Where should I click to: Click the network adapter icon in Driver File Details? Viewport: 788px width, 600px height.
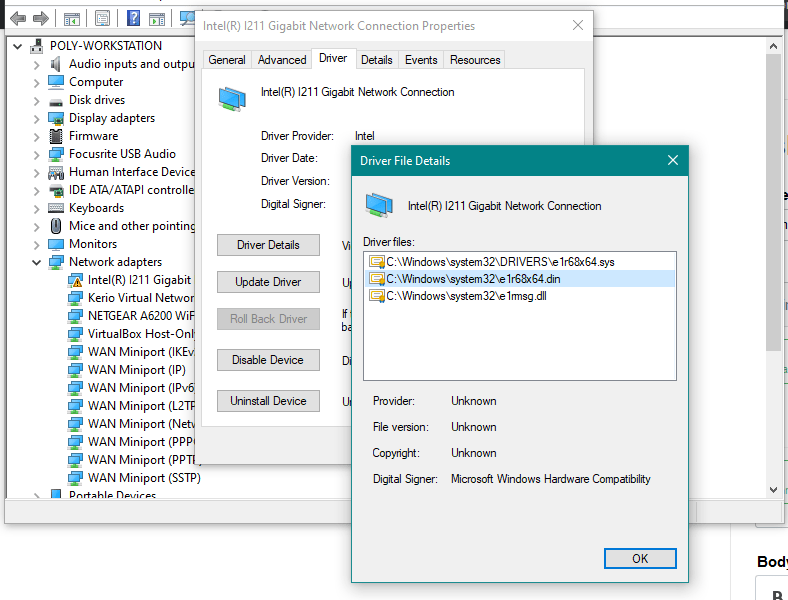(379, 205)
